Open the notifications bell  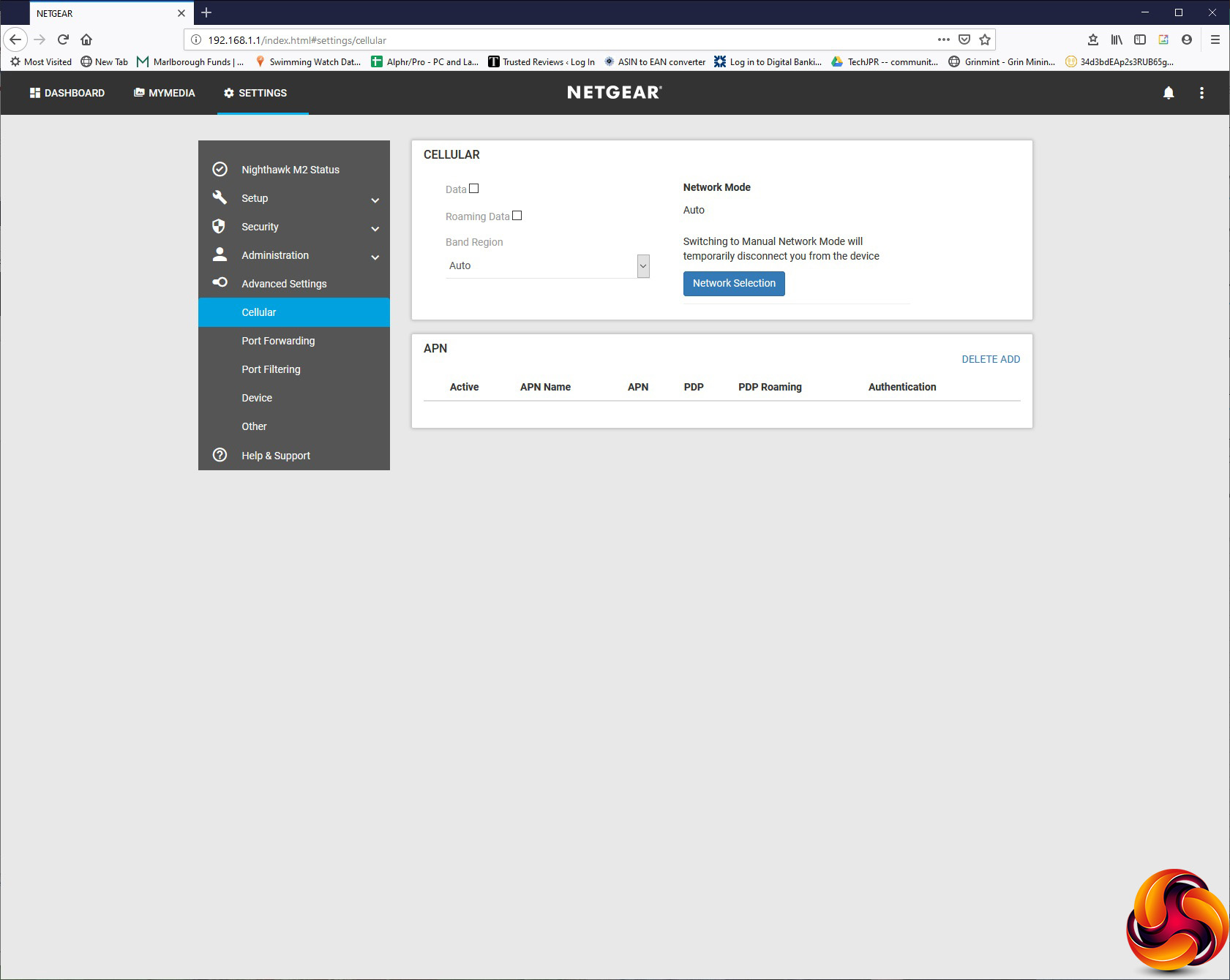point(1169,93)
